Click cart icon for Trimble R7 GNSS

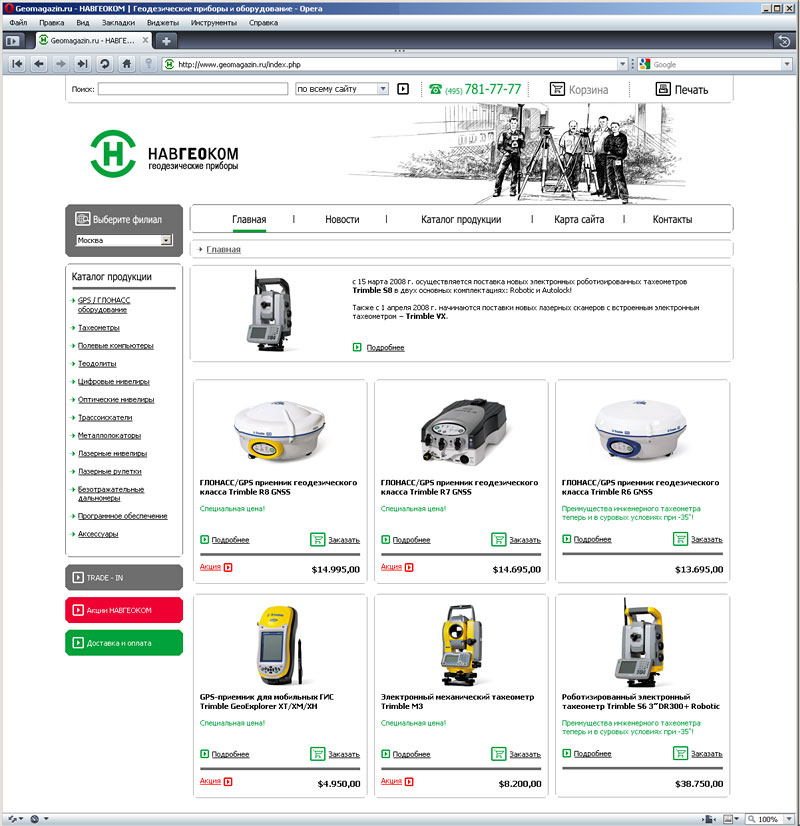pyautogui.click(x=499, y=539)
